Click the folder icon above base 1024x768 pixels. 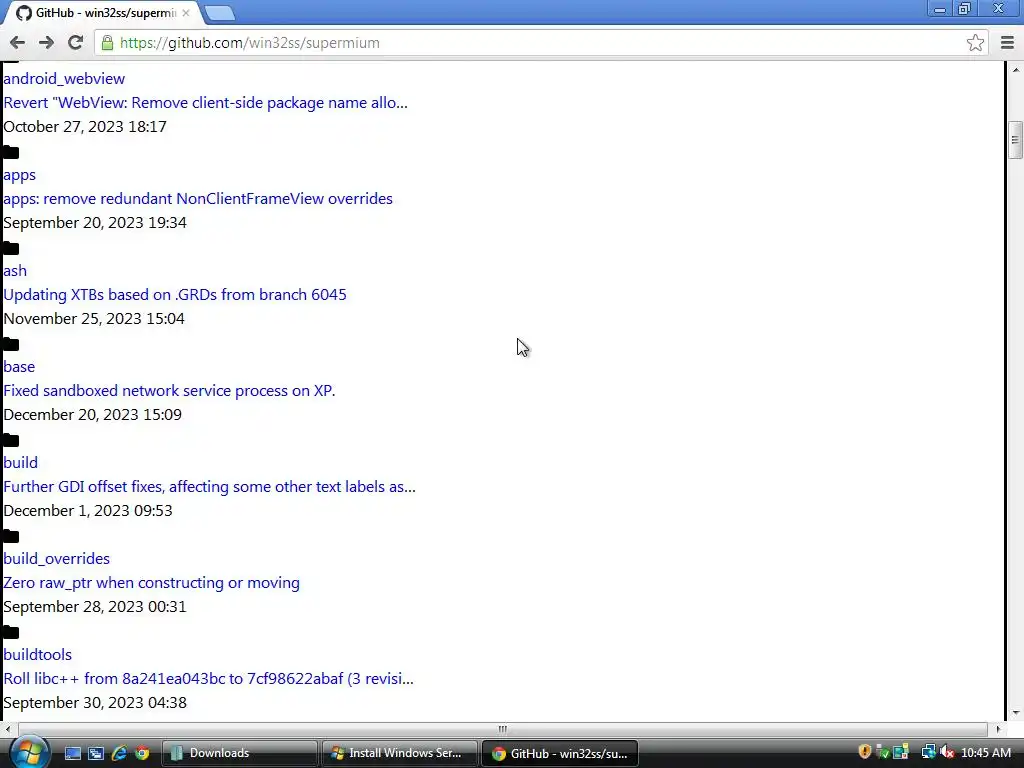click(x=10, y=345)
